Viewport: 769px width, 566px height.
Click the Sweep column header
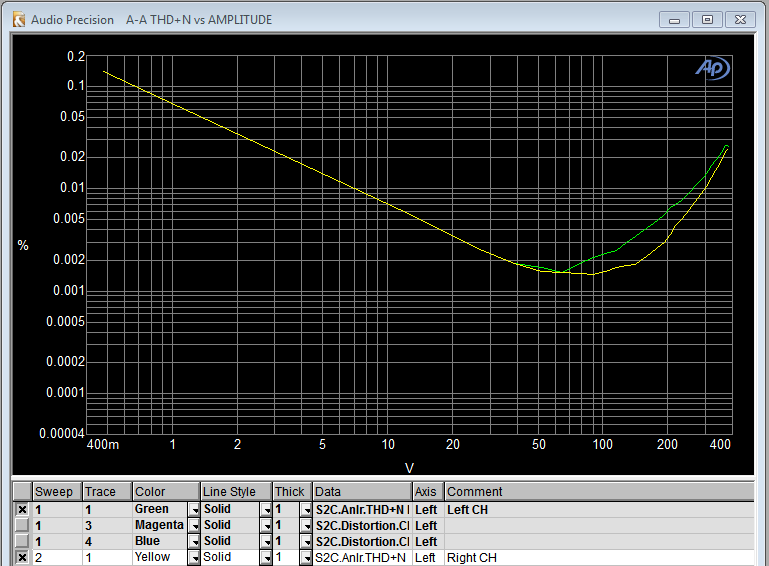click(57, 491)
